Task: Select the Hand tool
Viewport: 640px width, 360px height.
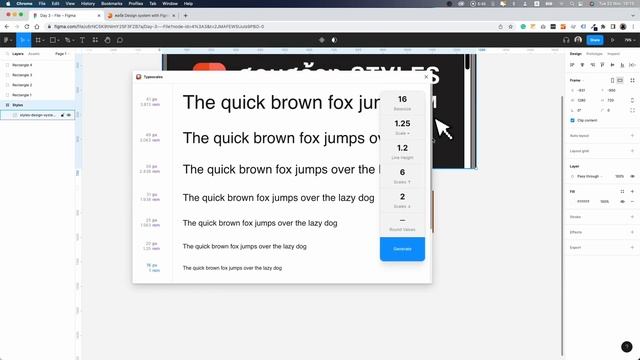Action: coord(107,40)
